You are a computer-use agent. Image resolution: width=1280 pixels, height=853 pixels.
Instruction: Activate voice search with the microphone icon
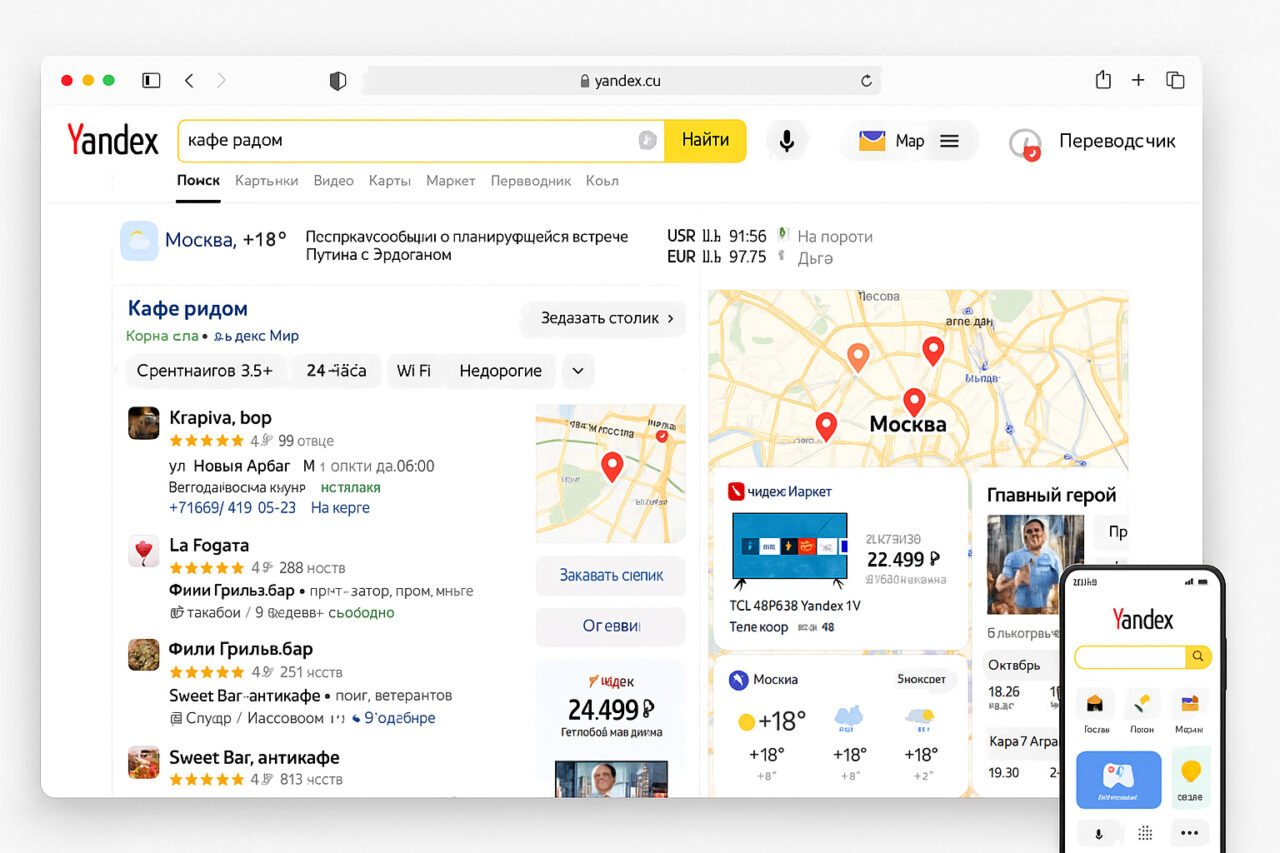coord(787,140)
